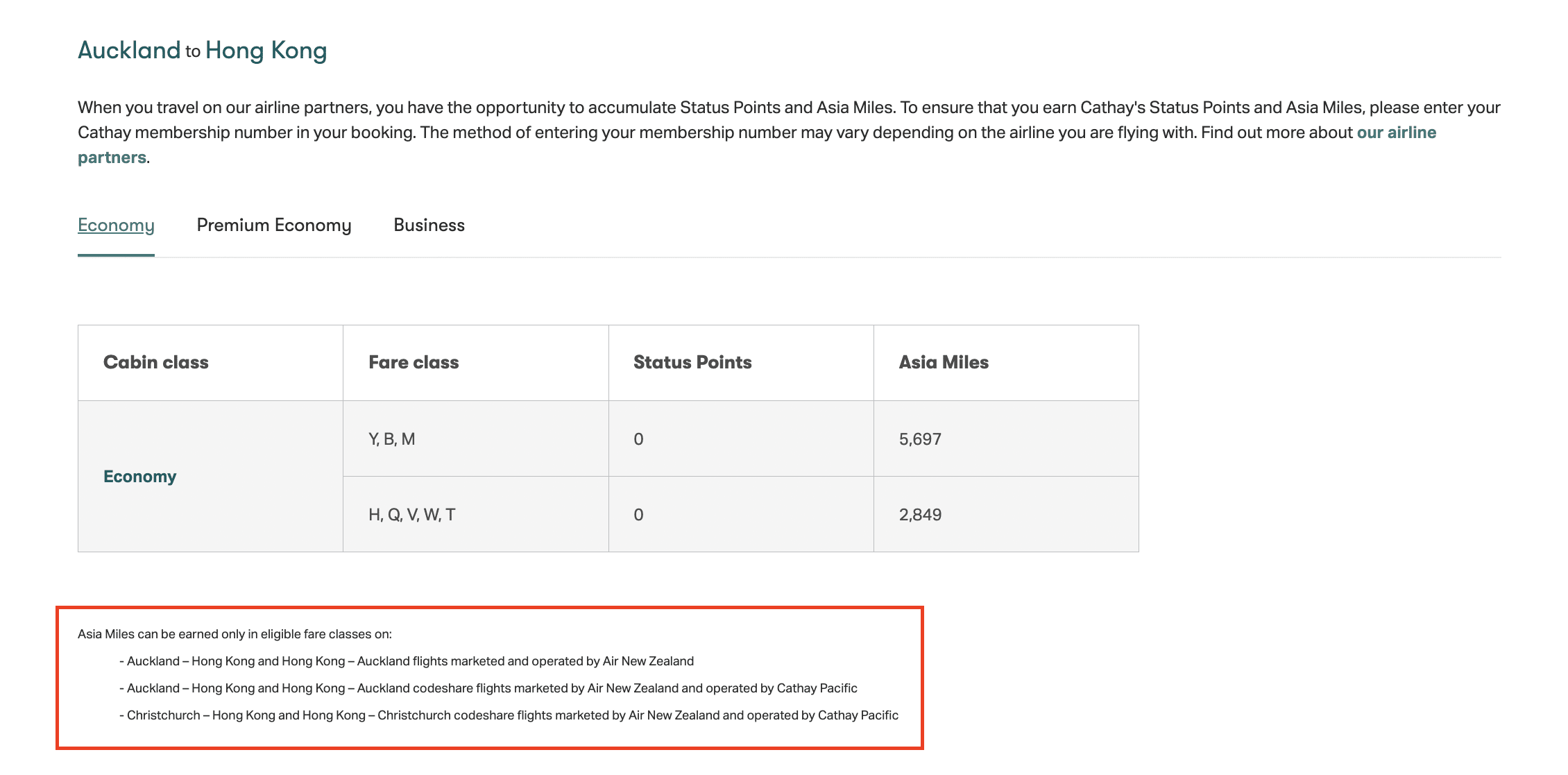Click the 'H, Q, V, W, T' fare cell
The image size is (1568, 775).
coord(412,515)
